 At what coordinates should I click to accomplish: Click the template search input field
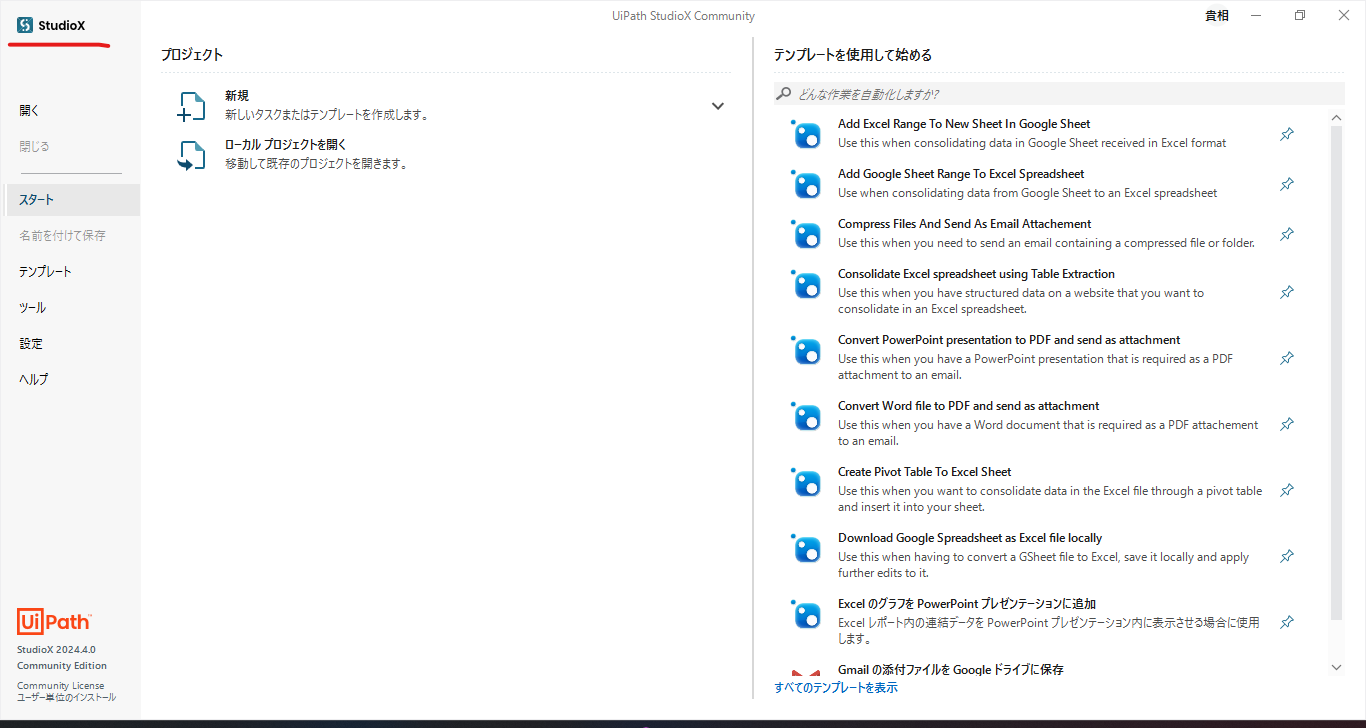click(x=1059, y=94)
